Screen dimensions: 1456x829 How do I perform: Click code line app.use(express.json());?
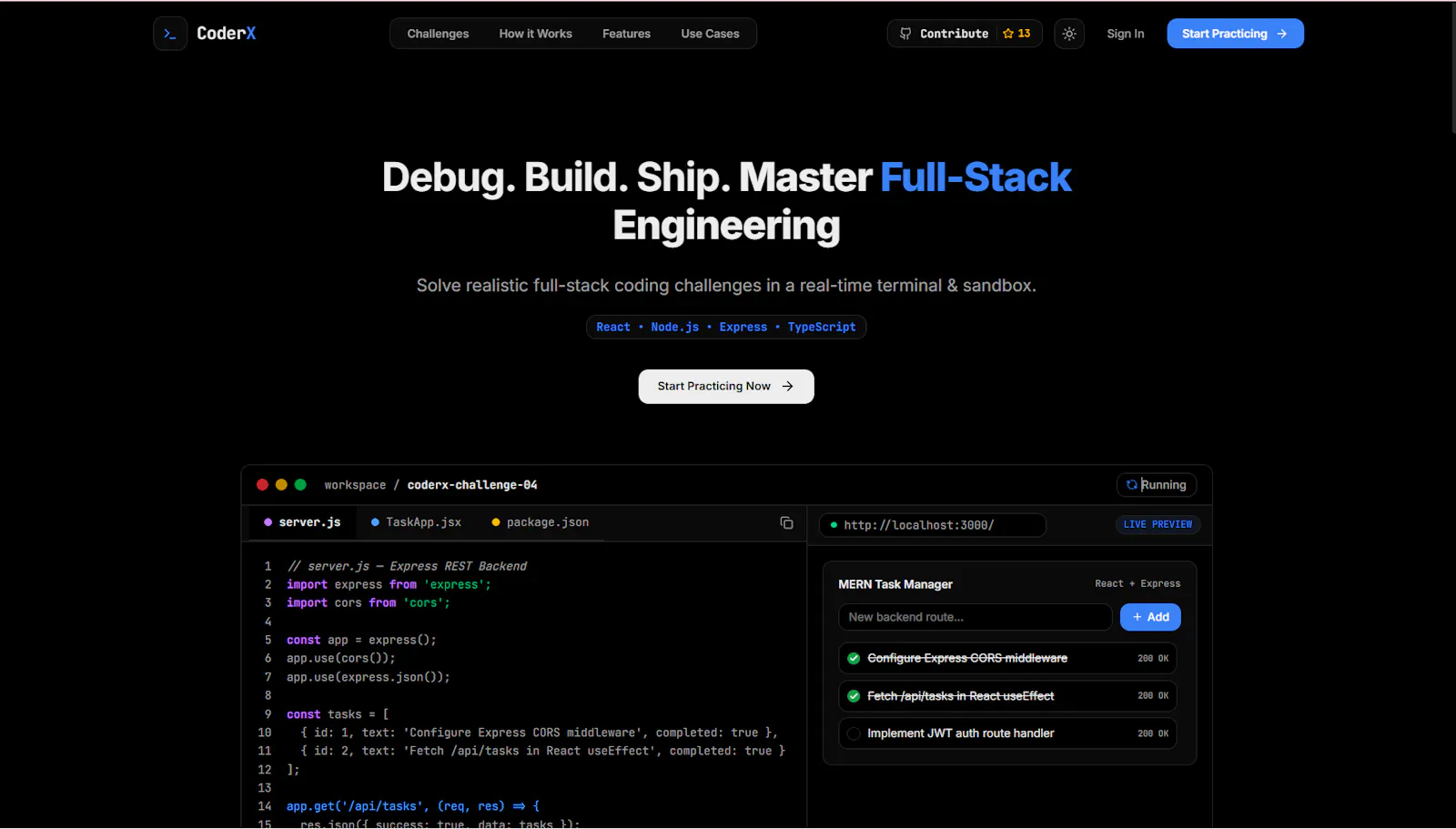coord(368,677)
